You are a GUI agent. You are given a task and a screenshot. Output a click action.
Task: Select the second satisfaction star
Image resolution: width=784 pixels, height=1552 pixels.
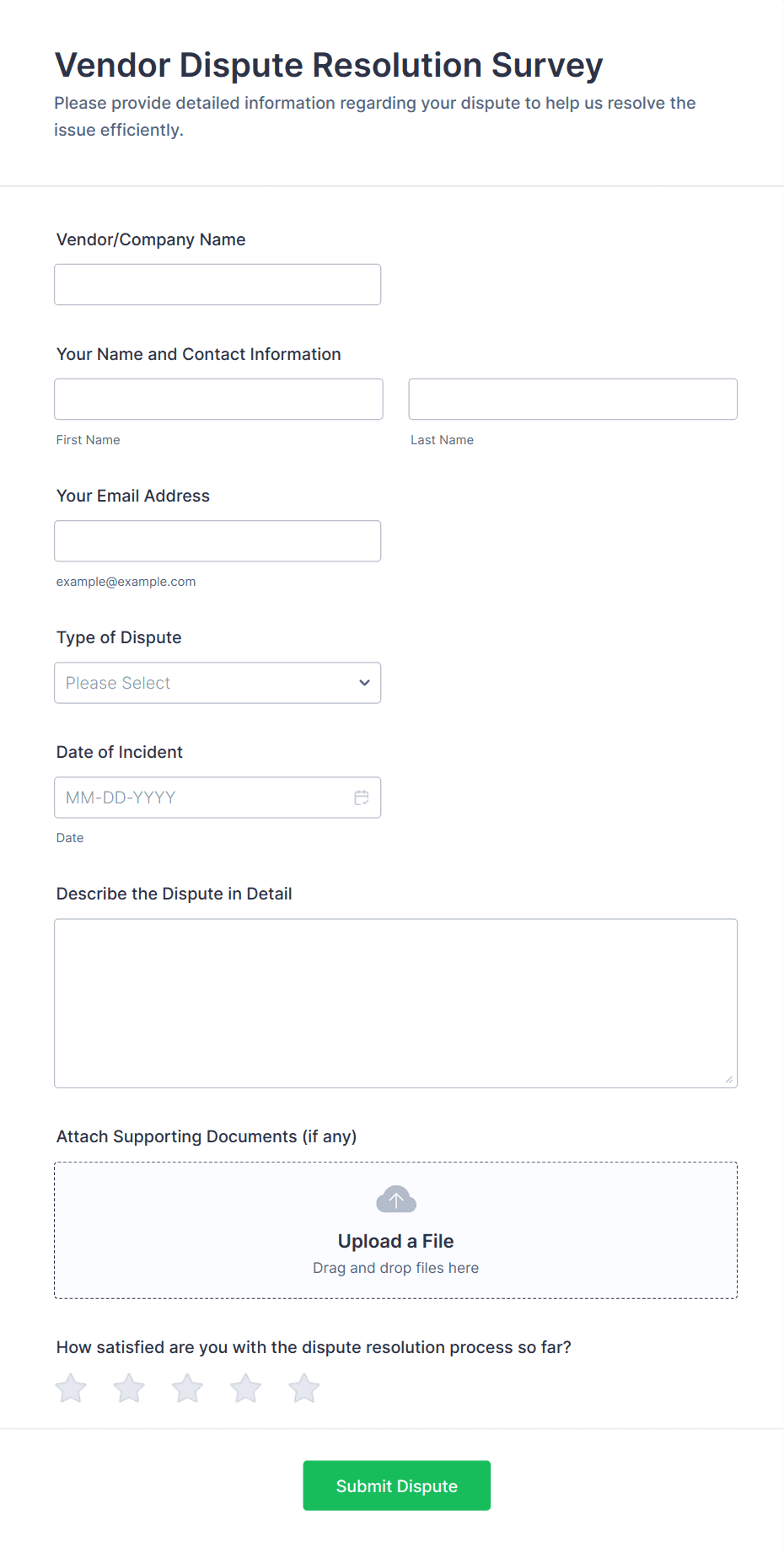(x=129, y=1388)
